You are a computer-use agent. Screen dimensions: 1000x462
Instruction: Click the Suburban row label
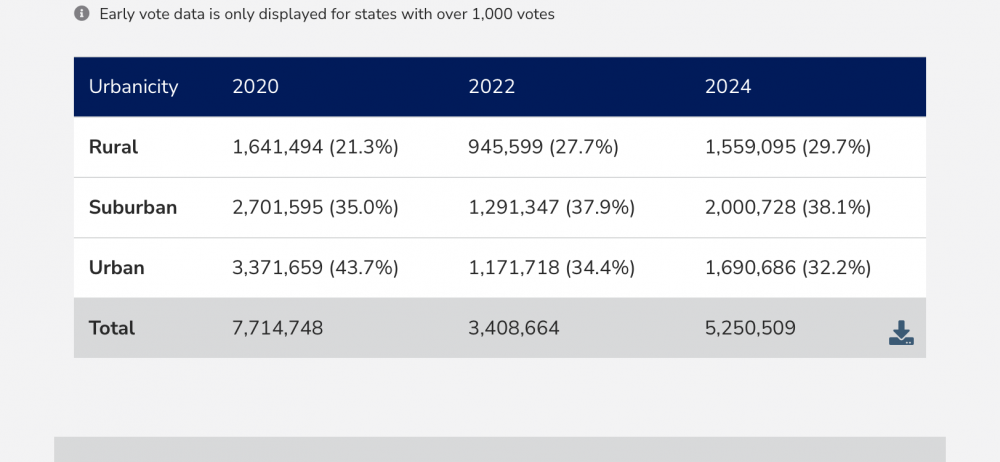[133, 208]
